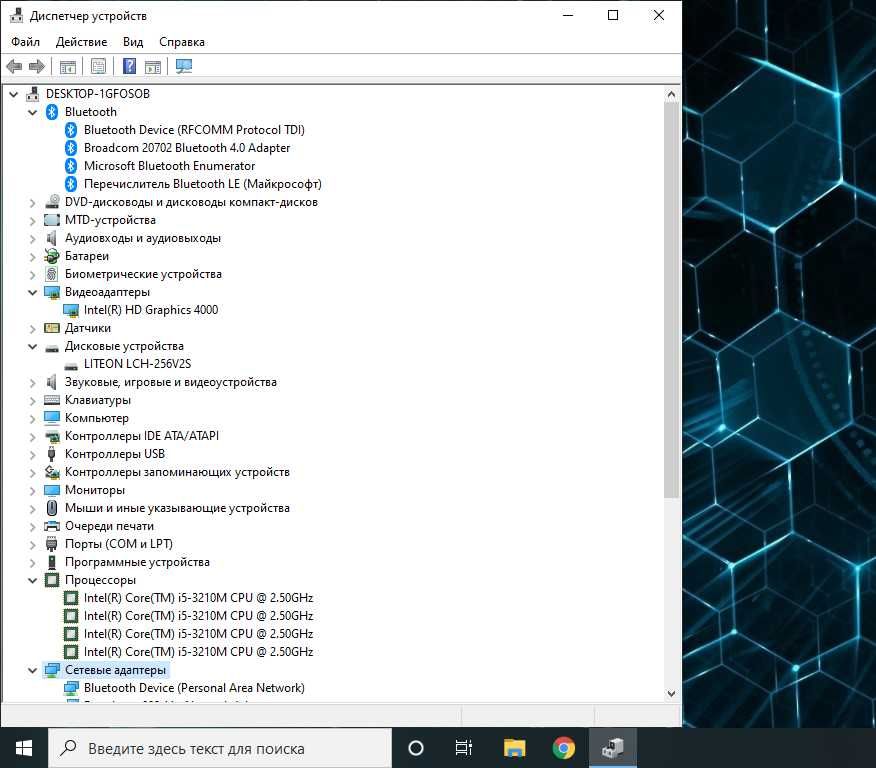
Task: Open the Файл menu
Action: tap(25, 42)
